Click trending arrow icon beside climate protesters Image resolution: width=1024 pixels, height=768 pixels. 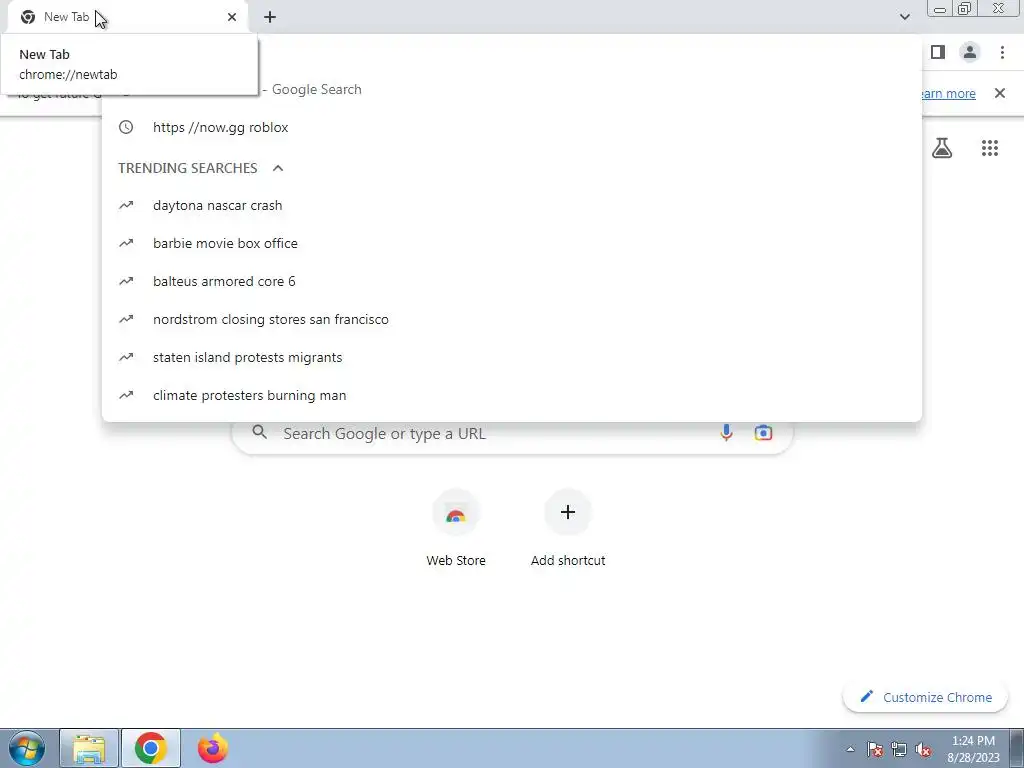coord(126,395)
